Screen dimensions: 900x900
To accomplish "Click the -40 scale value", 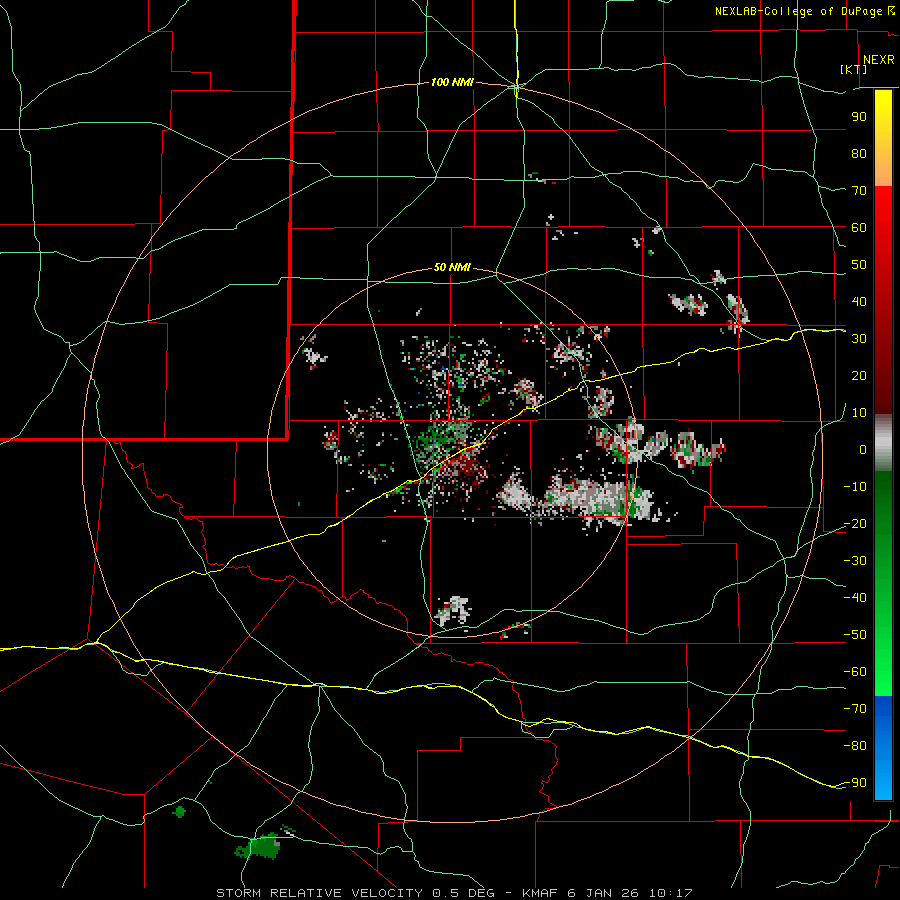I will point(855,598).
